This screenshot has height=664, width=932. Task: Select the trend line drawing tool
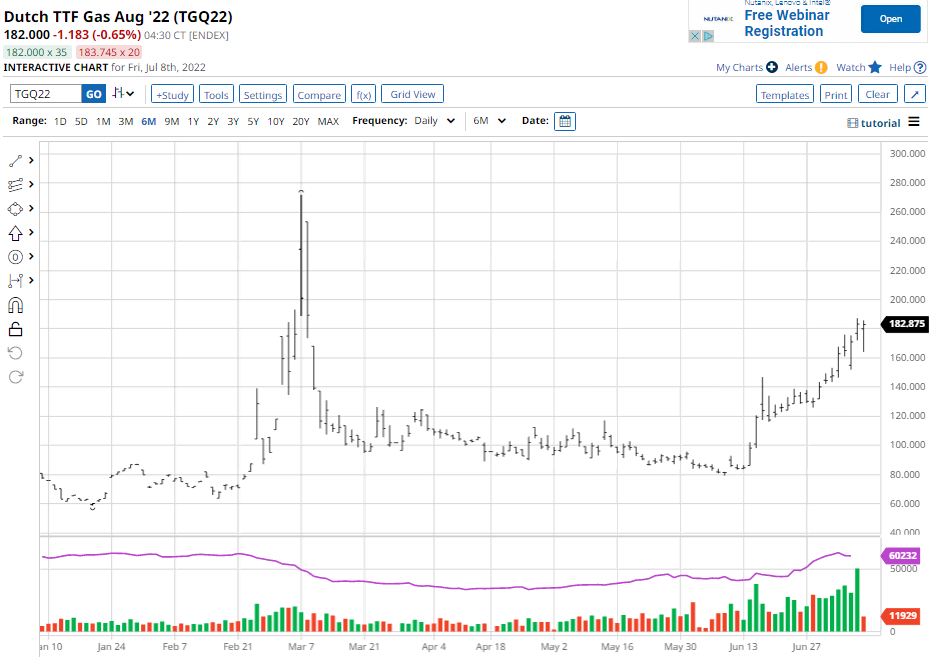(x=15, y=160)
